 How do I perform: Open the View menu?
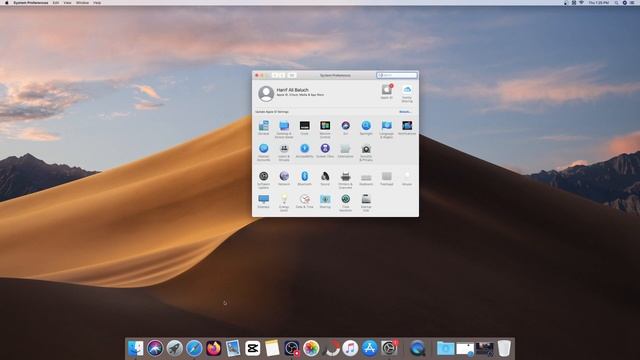point(67,2)
